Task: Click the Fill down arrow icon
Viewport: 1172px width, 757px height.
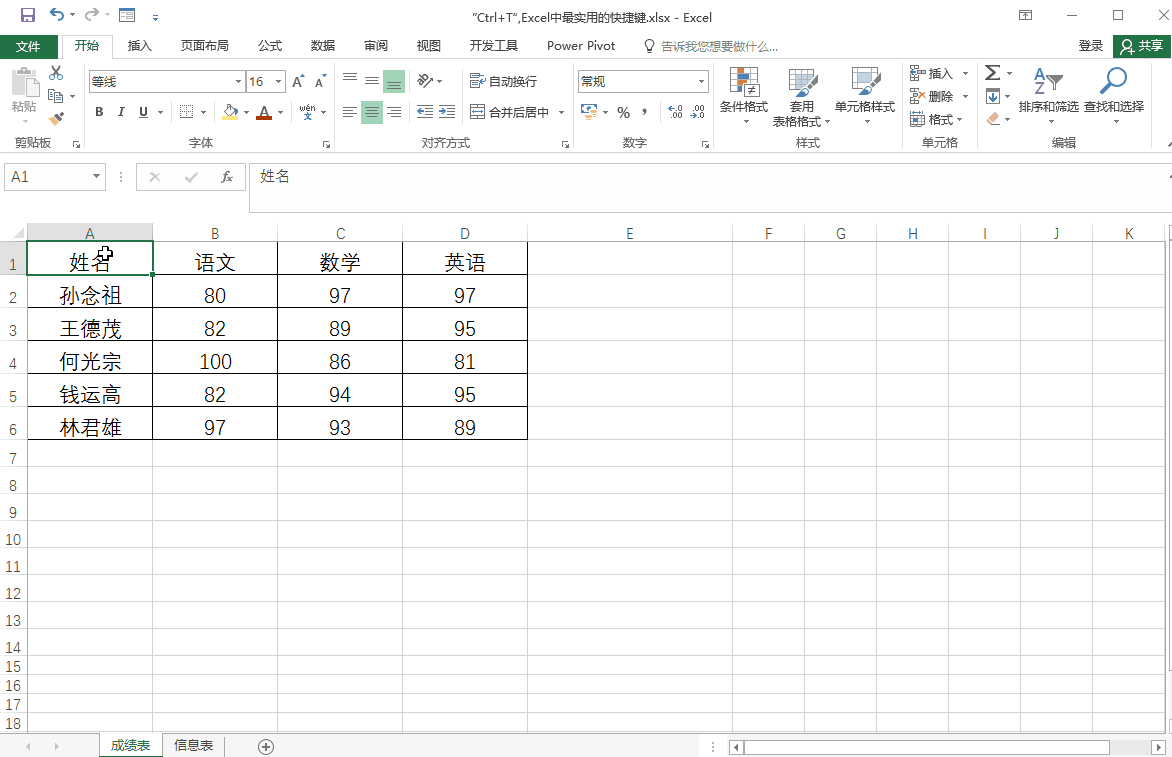Action: point(993,96)
